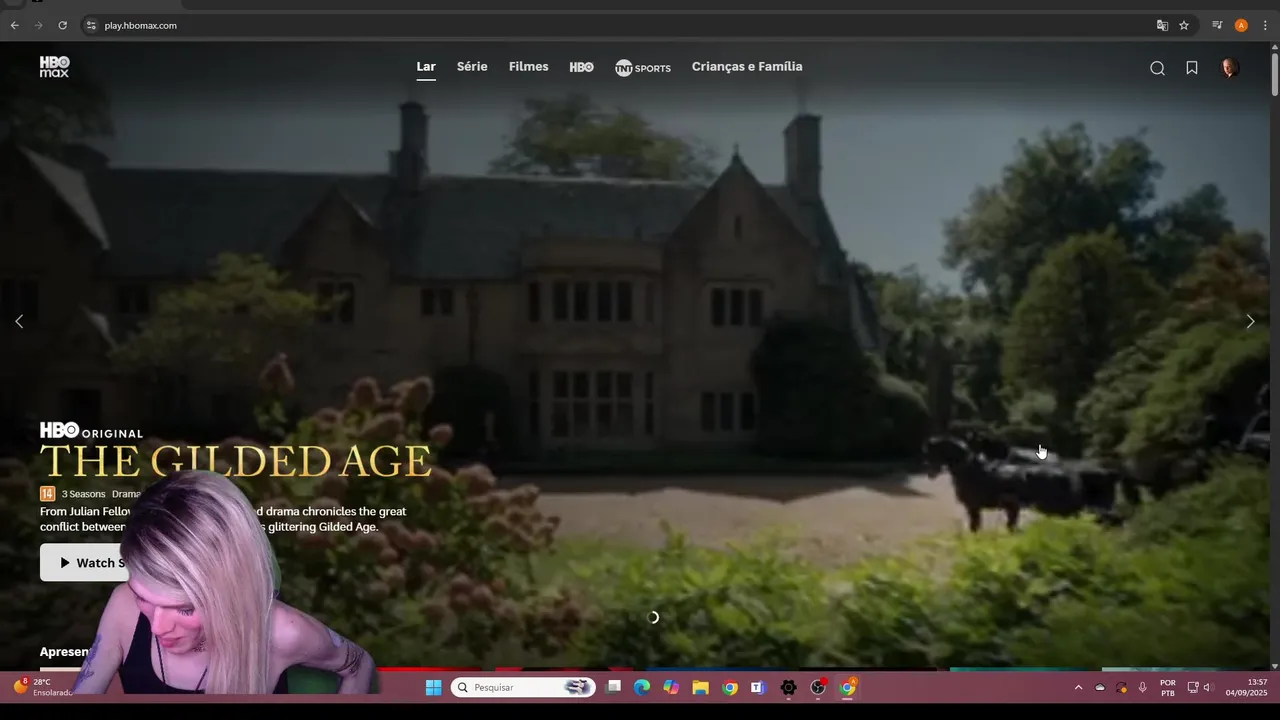Screen dimensions: 1280x720
Task: Open Copilot from taskbar
Action: (x=671, y=687)
